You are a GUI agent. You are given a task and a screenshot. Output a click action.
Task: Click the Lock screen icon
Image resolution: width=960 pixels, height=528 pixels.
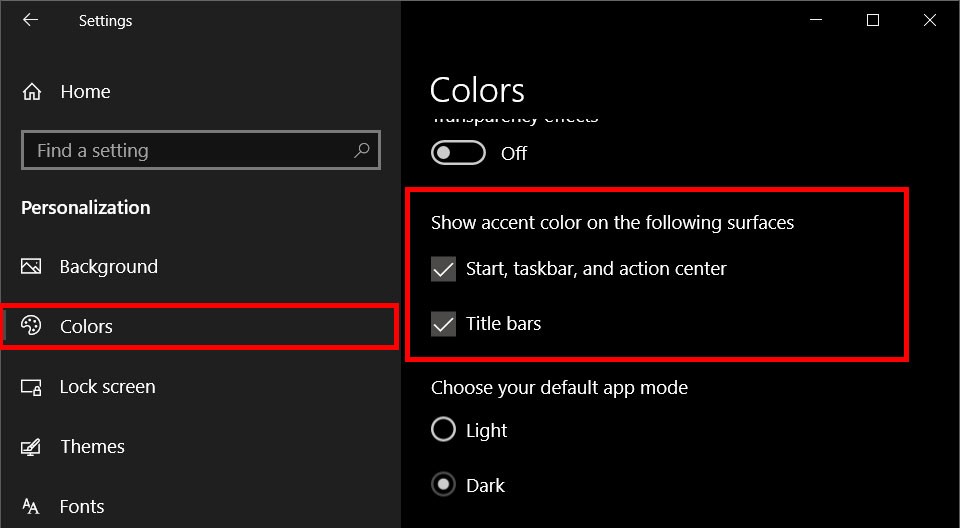point(31,387)
